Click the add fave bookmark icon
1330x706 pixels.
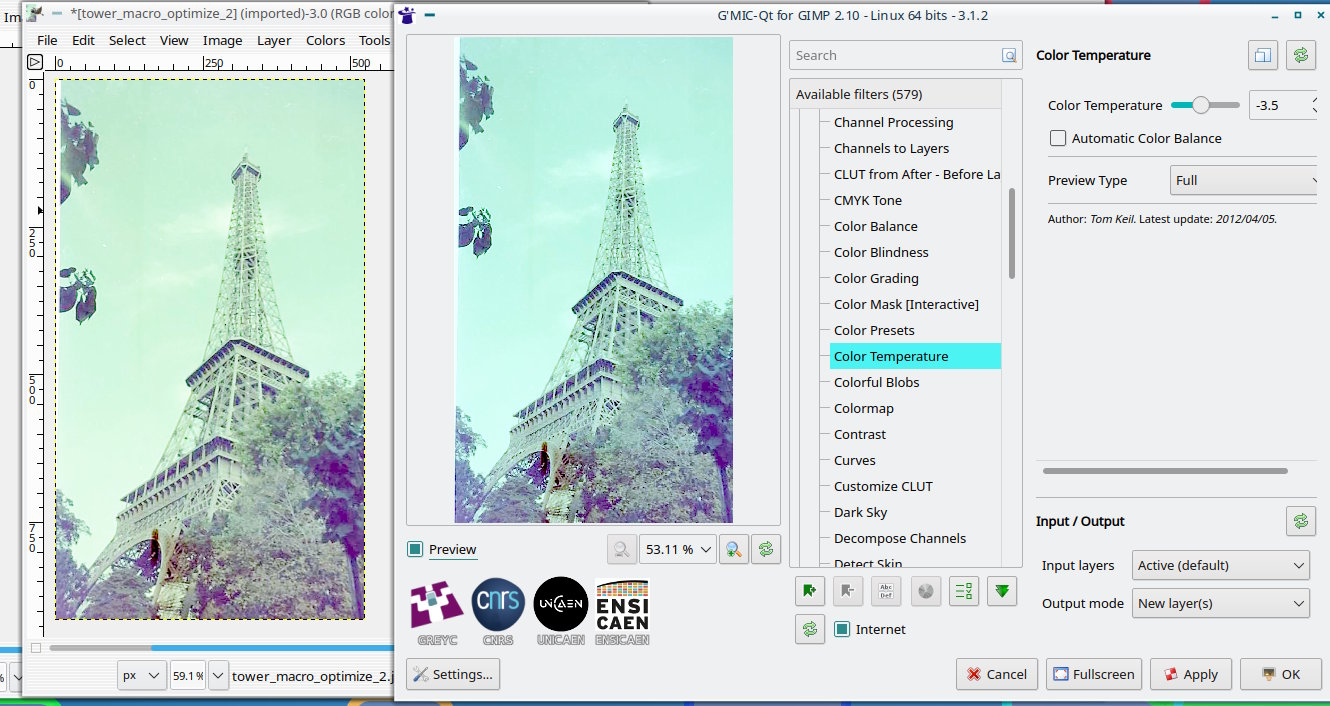809,591
